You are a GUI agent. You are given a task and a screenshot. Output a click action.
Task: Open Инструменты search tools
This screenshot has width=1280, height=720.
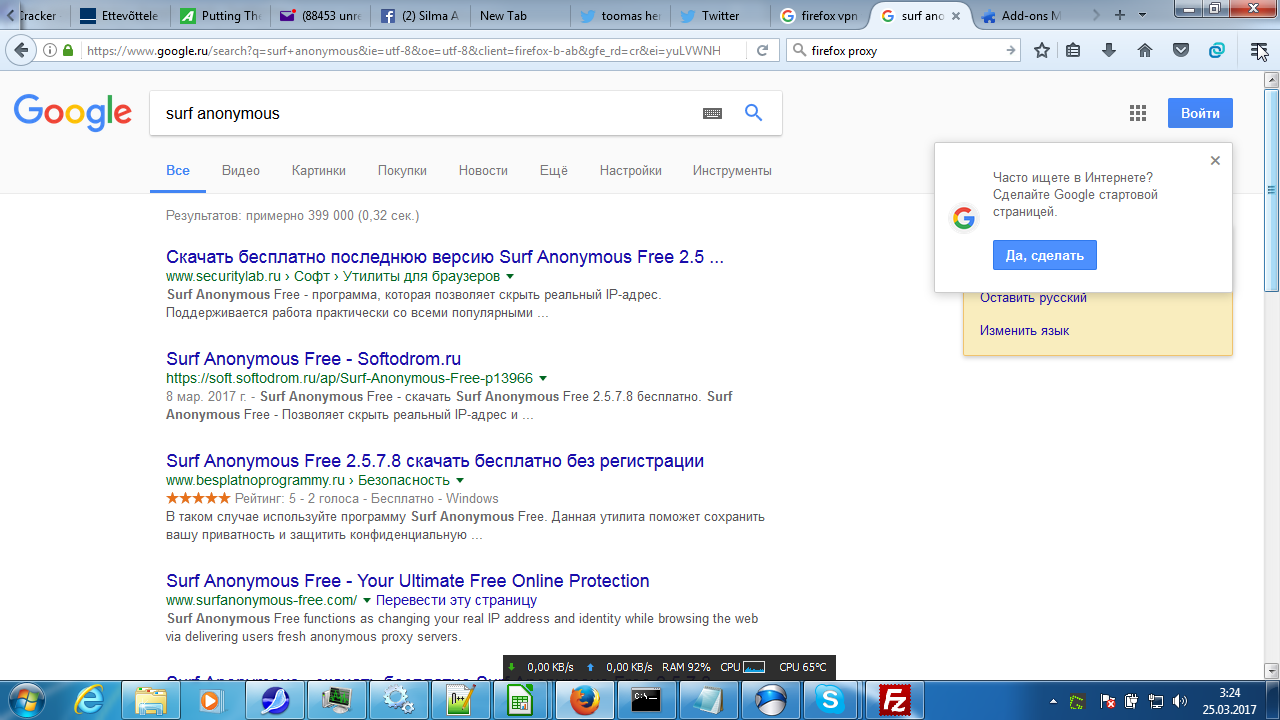[x=732, y=170]
